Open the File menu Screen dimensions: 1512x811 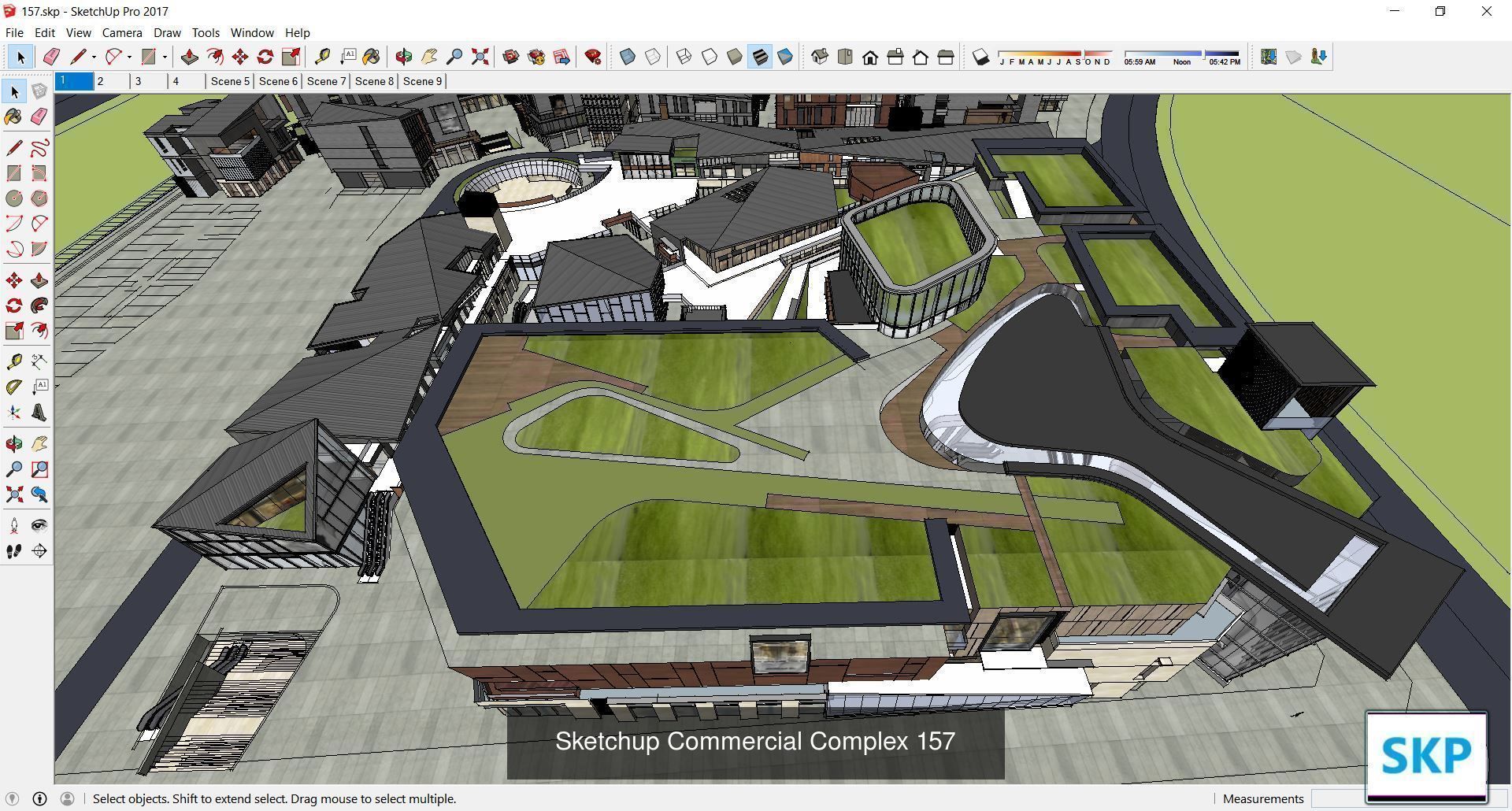click(14, 32)
